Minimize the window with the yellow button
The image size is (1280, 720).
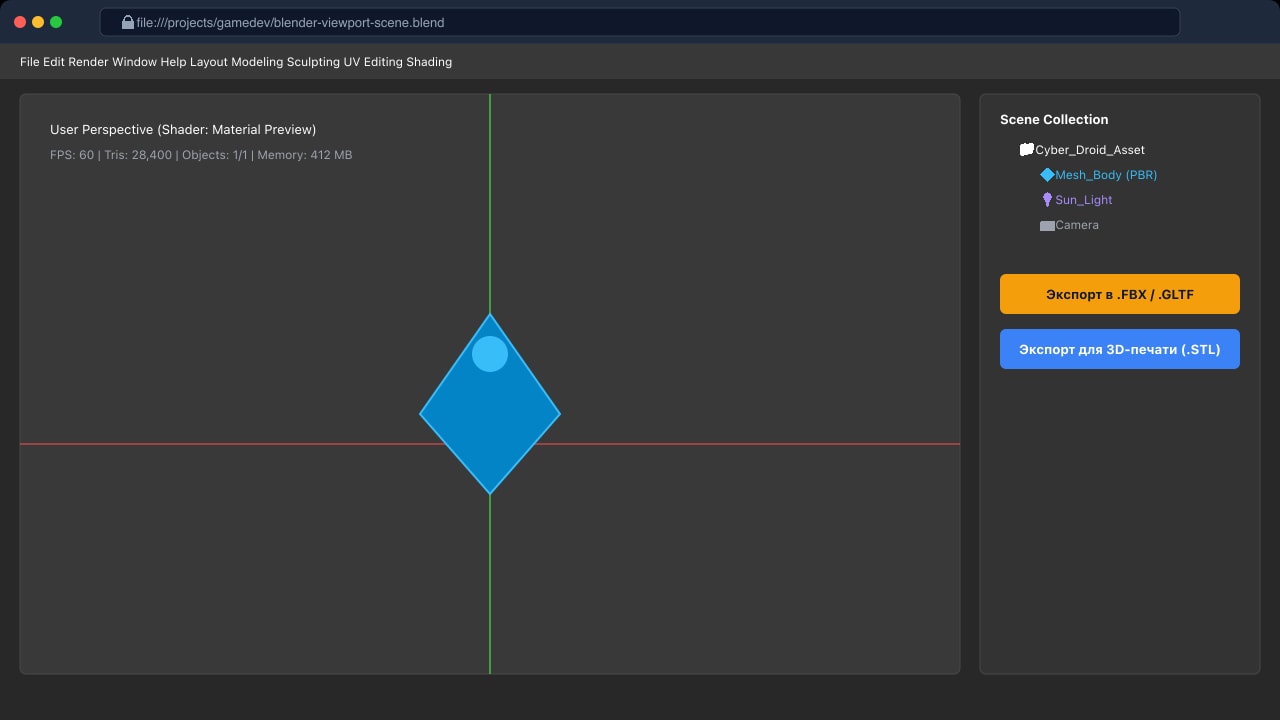[38, 22]
